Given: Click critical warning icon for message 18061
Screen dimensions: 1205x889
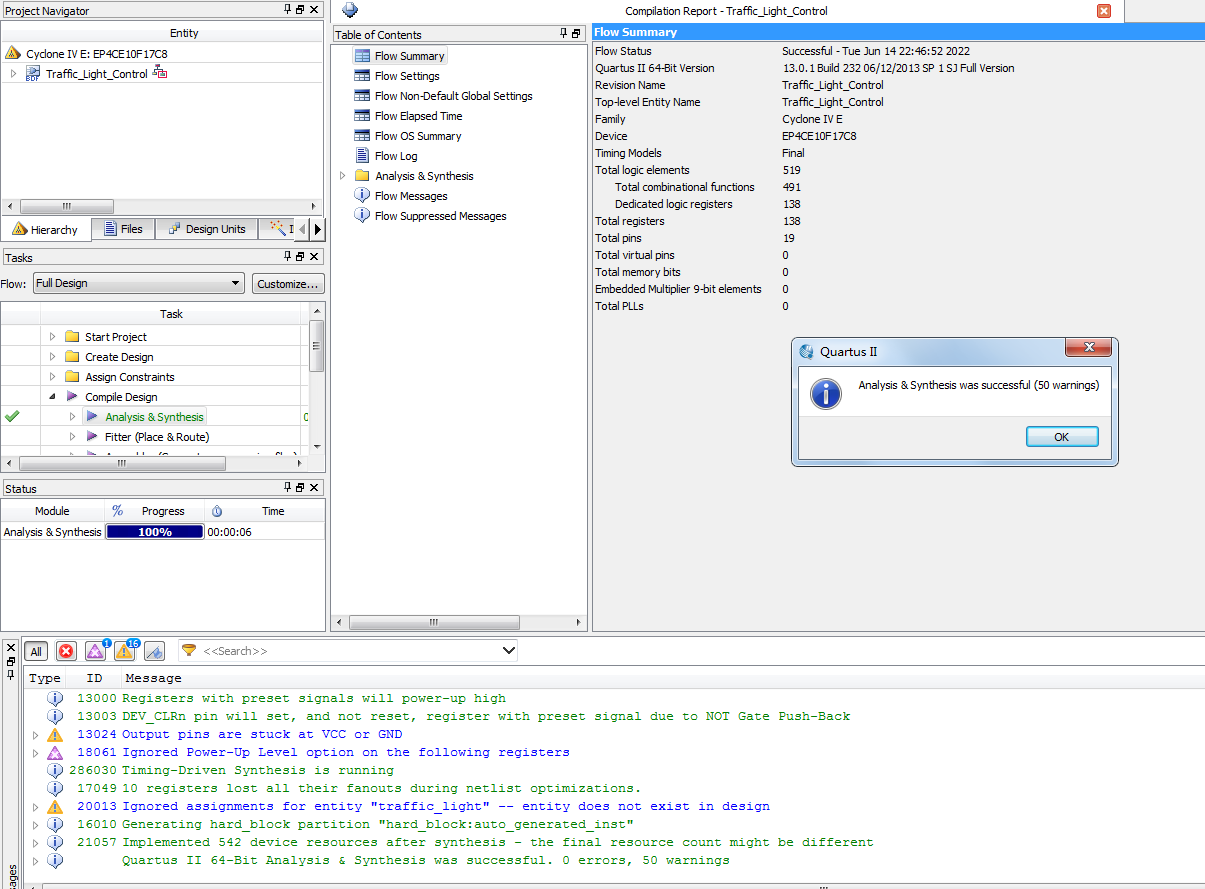Looking at the screenshot, I should tap(55, 753).
